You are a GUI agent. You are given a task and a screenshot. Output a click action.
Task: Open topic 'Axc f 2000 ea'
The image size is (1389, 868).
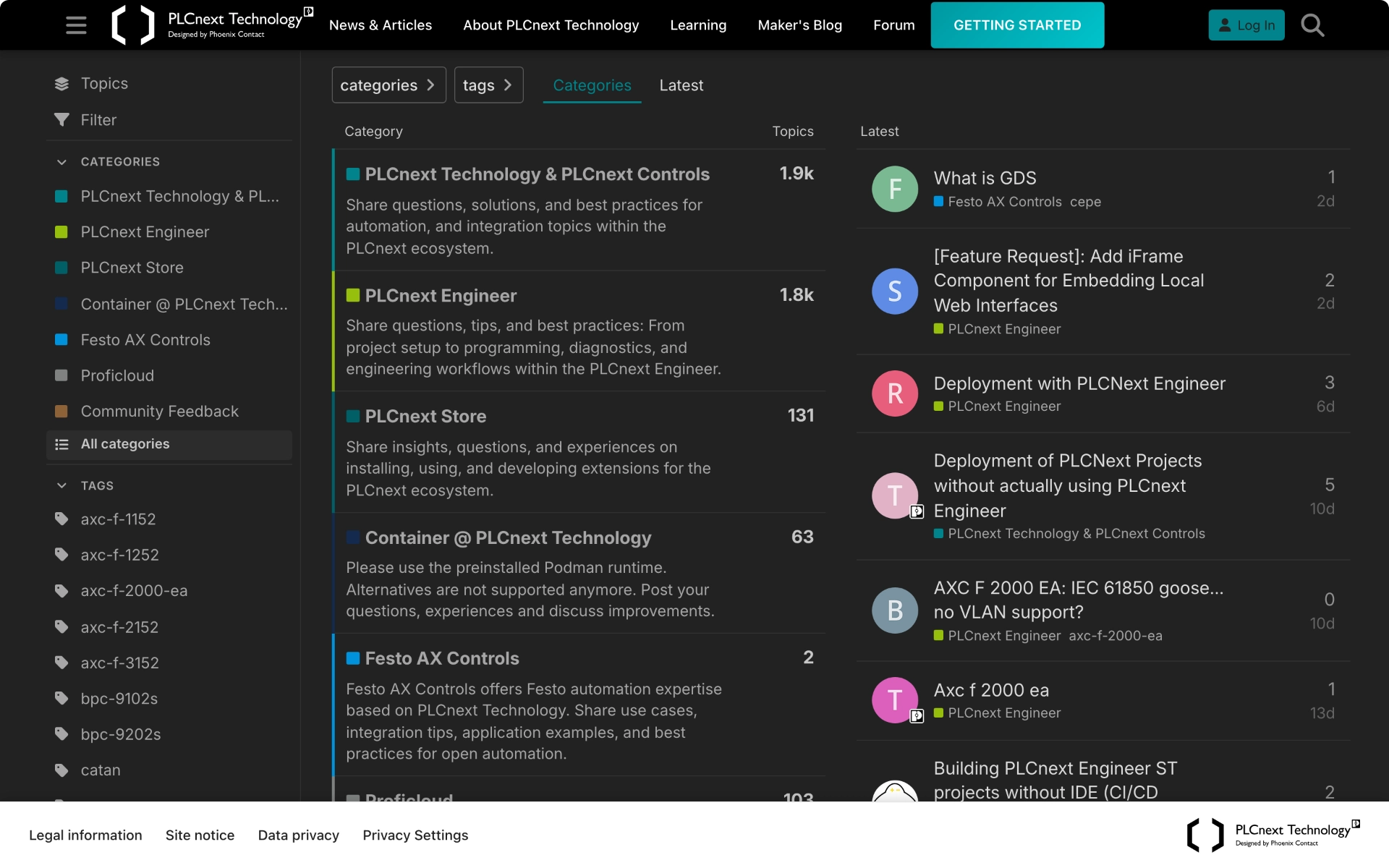[991, 690]
